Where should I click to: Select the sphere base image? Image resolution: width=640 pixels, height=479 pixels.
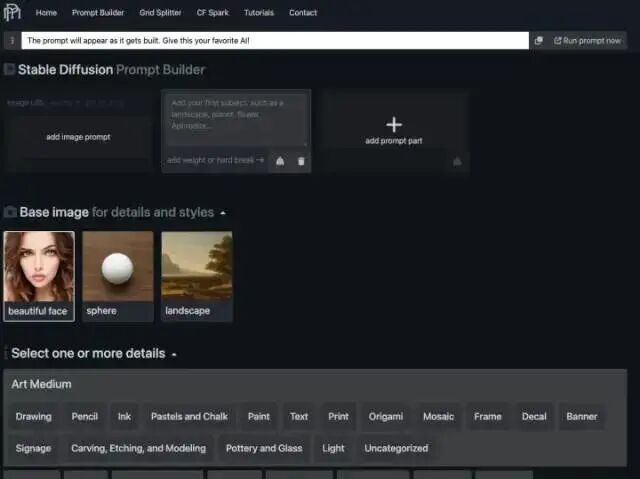(118, 276)
